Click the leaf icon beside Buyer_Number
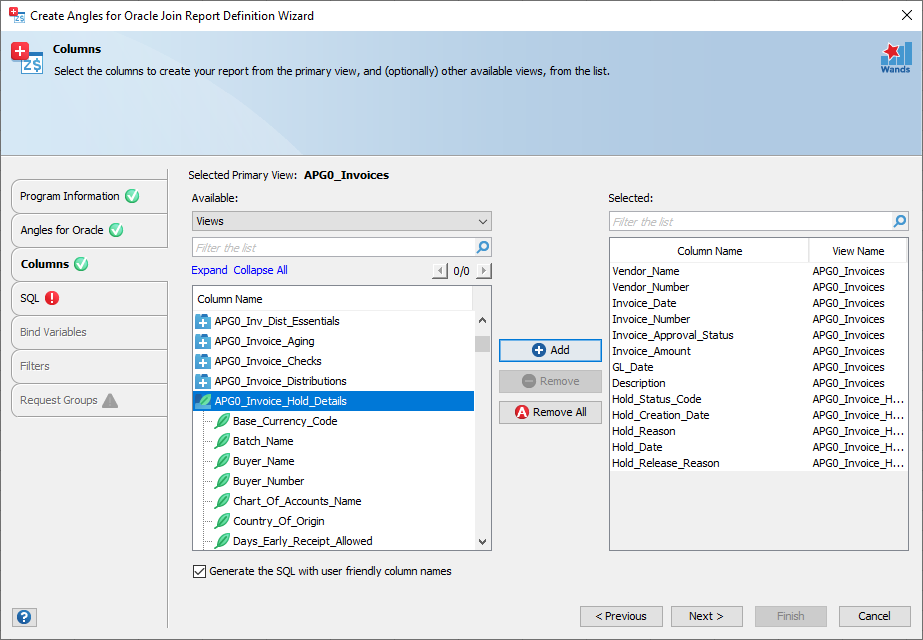Image resolution: width=923 pixels, height=640 pixels. [222, 481]
